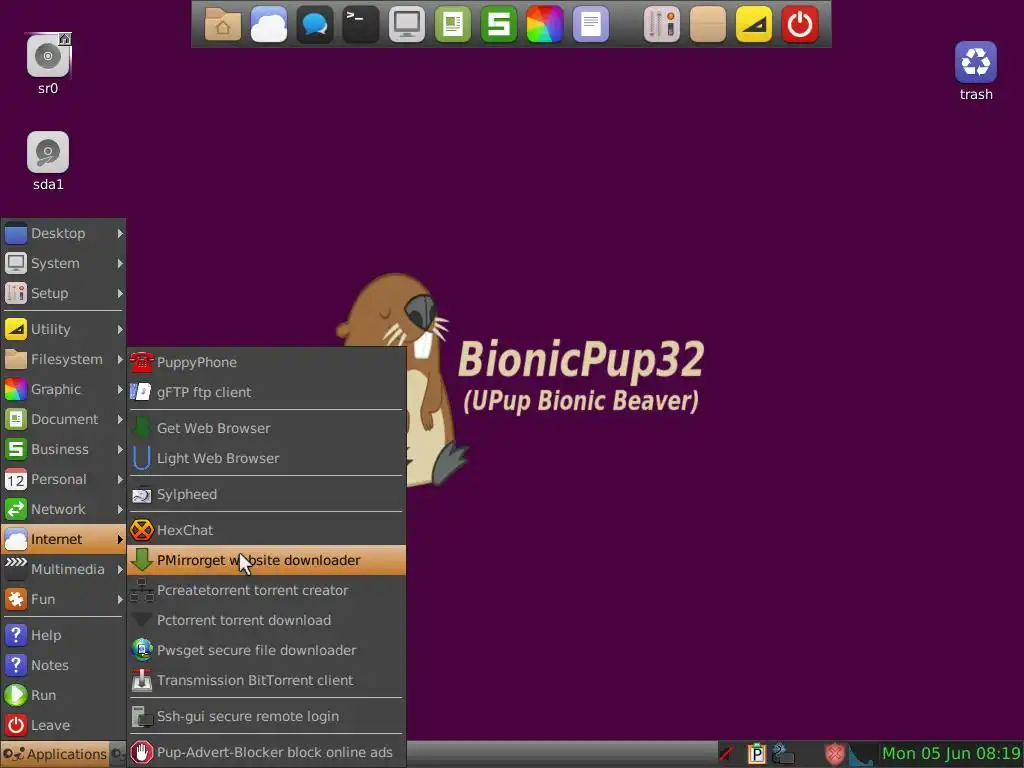Expand the Fun submenu
This screenshot has height=768, width=1024.
coord(63,600)
